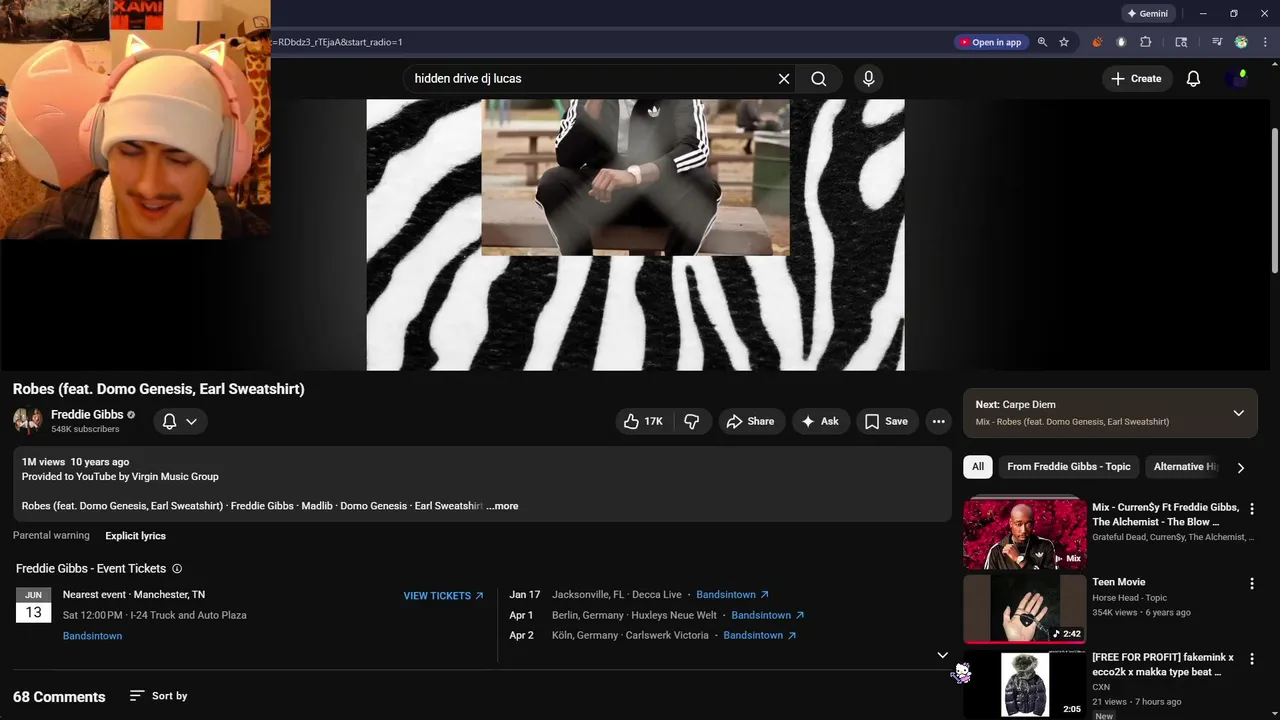Open the orange hand extension
Screen dimensions: 1280x720
tap(1097, 42)
